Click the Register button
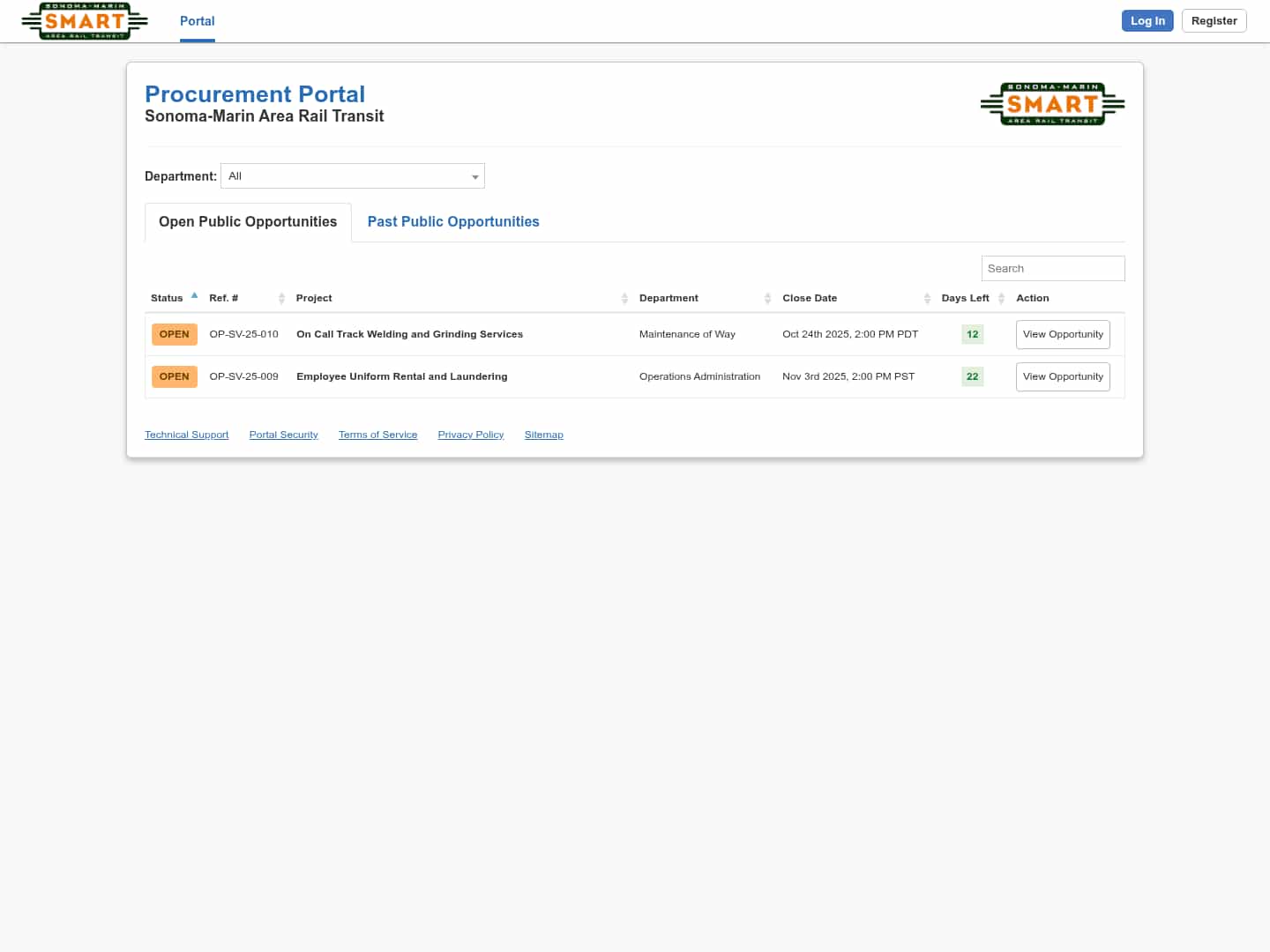 [1214, 21]
